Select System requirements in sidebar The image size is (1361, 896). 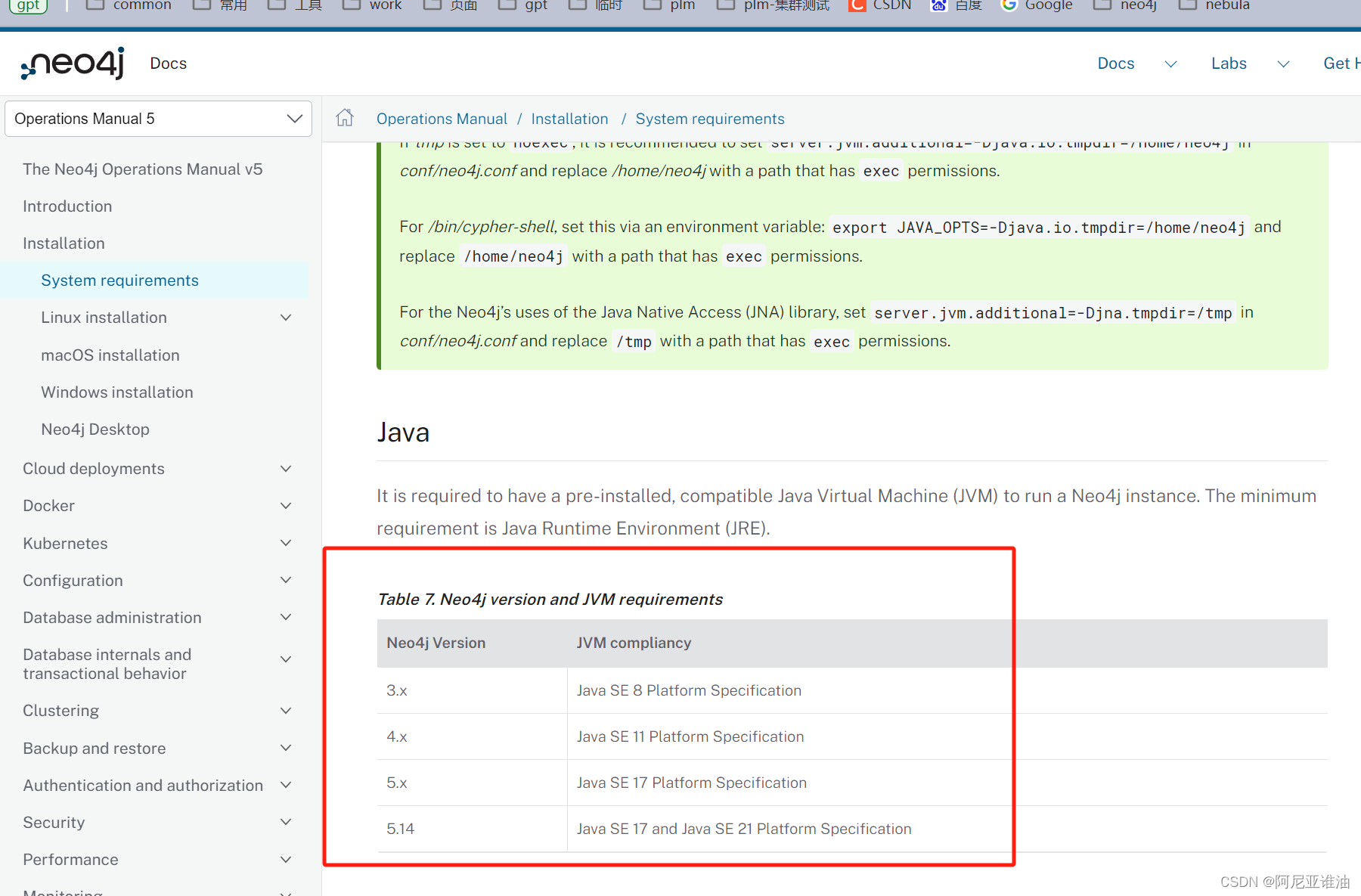click(x=119, y=281)
